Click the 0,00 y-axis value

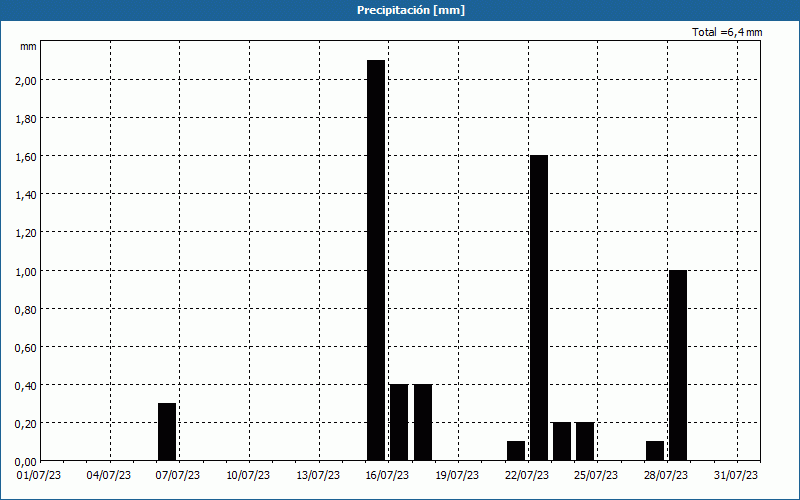click(26, 462)
